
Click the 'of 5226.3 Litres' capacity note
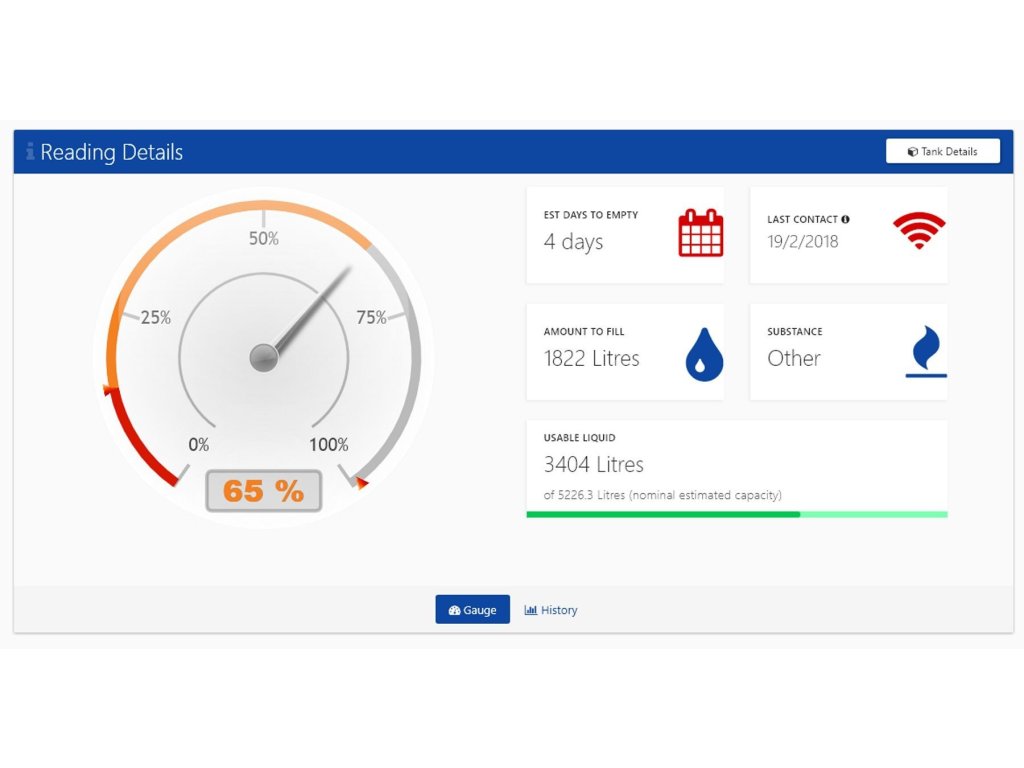coord(662,495)
